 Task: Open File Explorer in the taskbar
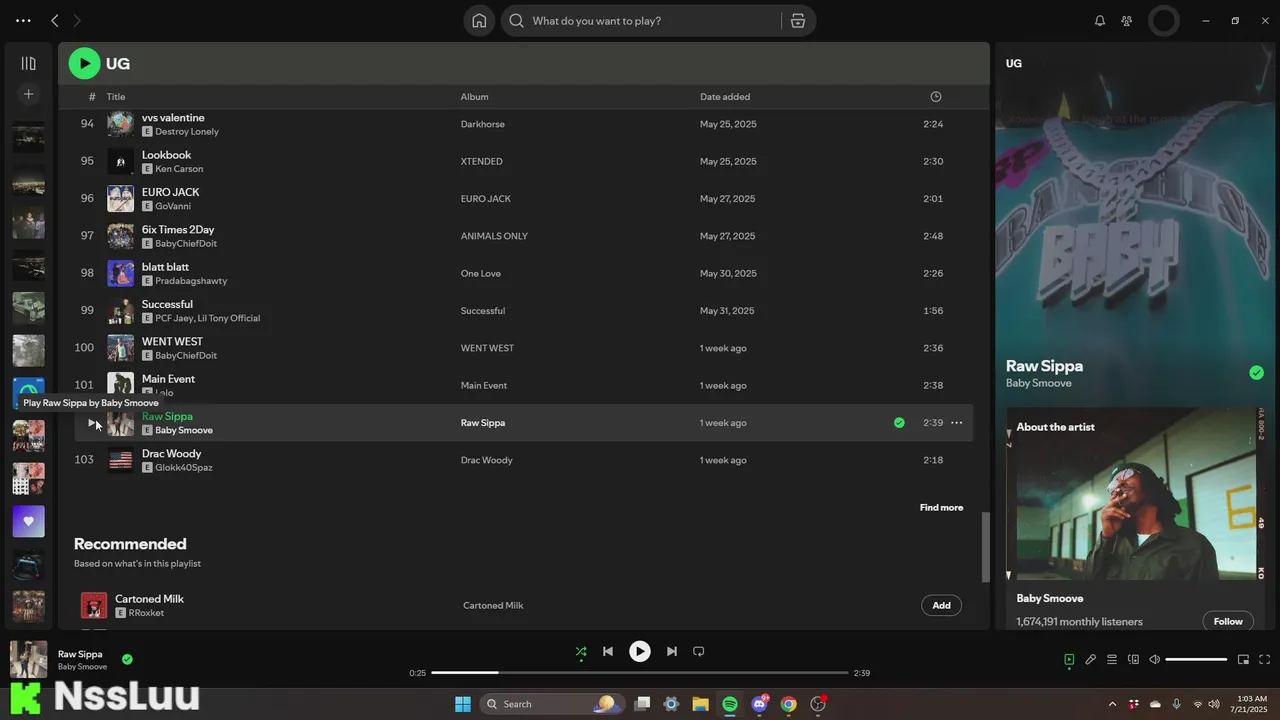click(x=701, y=704)
